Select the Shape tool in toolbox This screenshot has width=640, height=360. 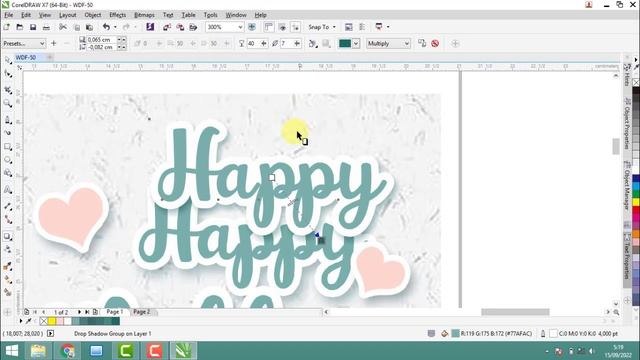click(7, 73)
